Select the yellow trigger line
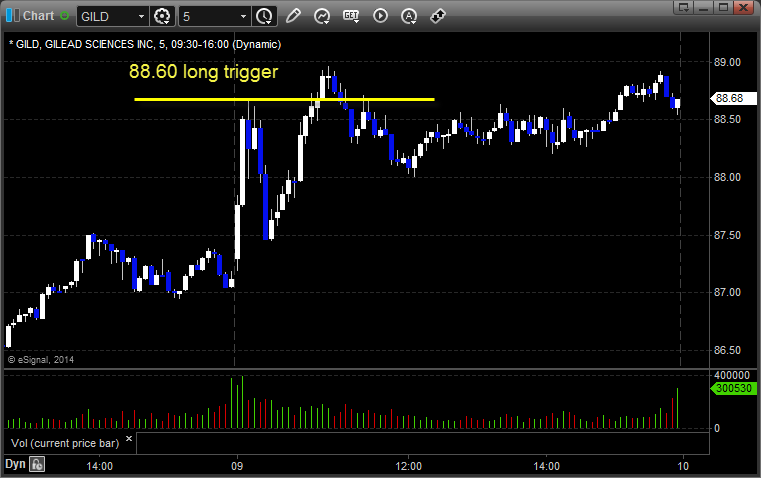Image resolution: width=761 pixels, height=478 pixels. [x=284, y=99]
